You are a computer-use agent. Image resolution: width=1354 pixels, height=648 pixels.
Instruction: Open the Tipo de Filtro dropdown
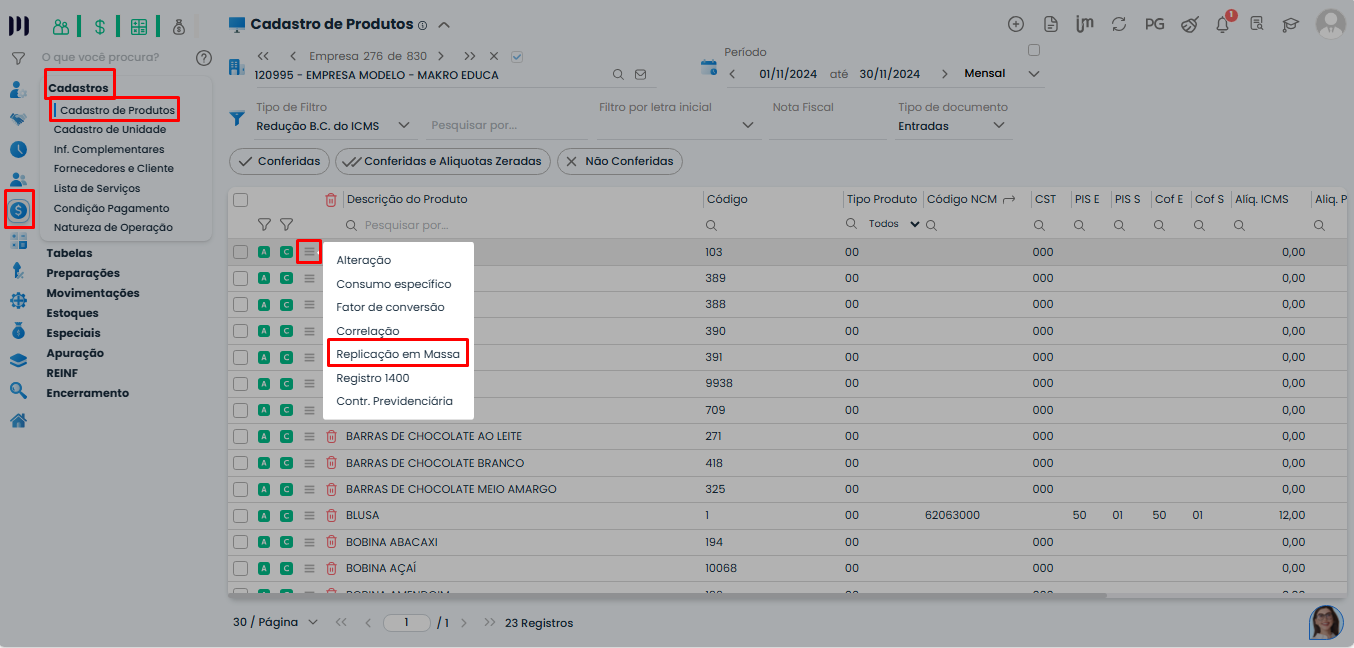point(334,126)
